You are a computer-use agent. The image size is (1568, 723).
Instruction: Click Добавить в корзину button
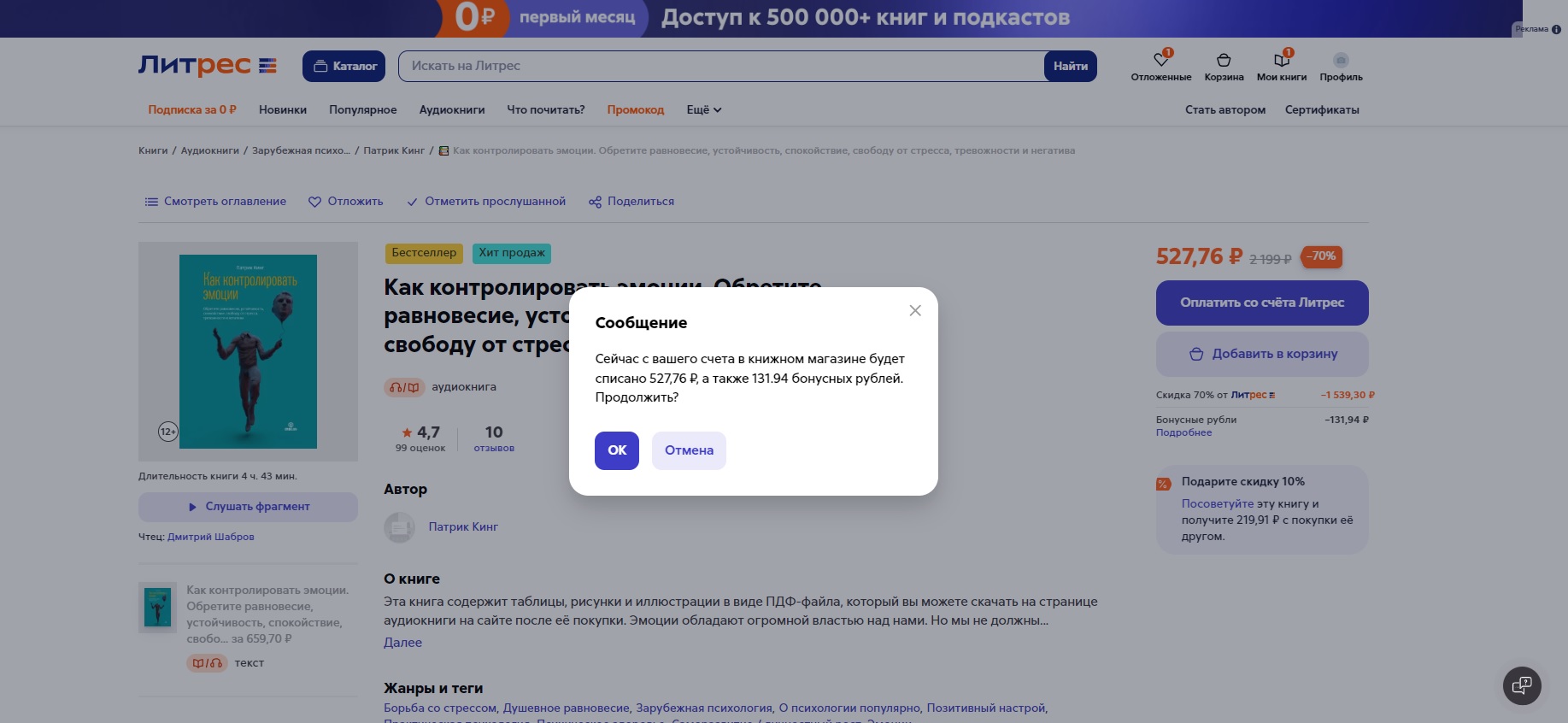pos(1262,354)
